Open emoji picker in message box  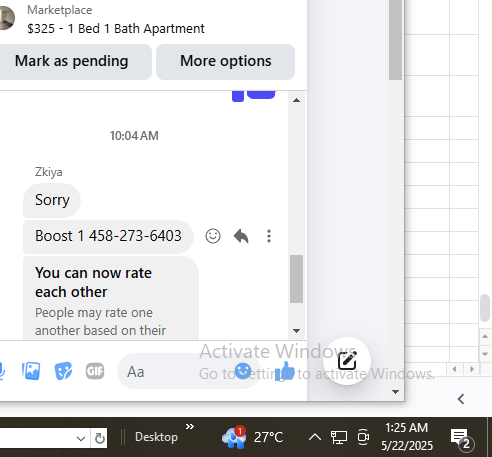click(243, 371)
